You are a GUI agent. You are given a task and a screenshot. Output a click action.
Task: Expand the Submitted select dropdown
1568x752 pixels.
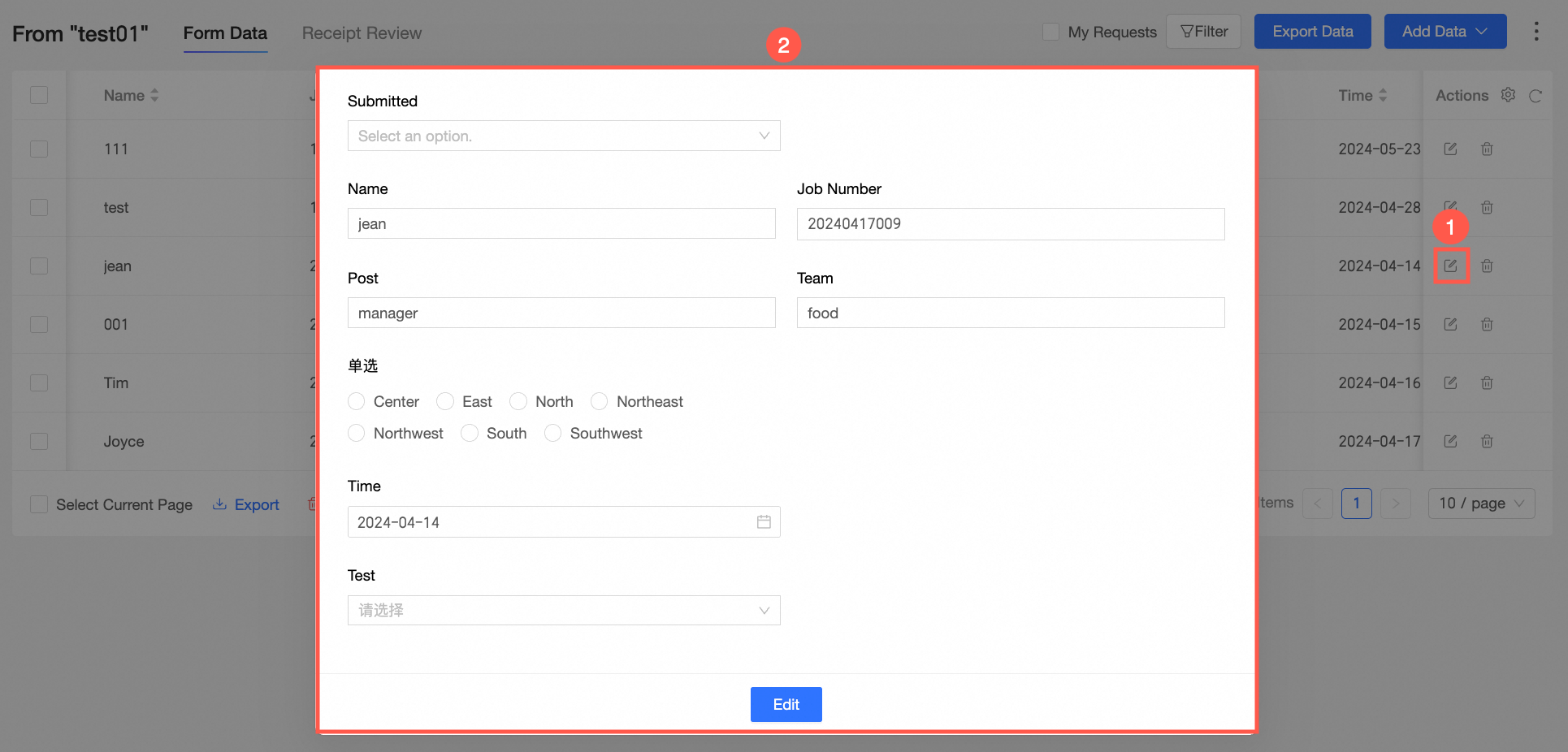point(564,136)
